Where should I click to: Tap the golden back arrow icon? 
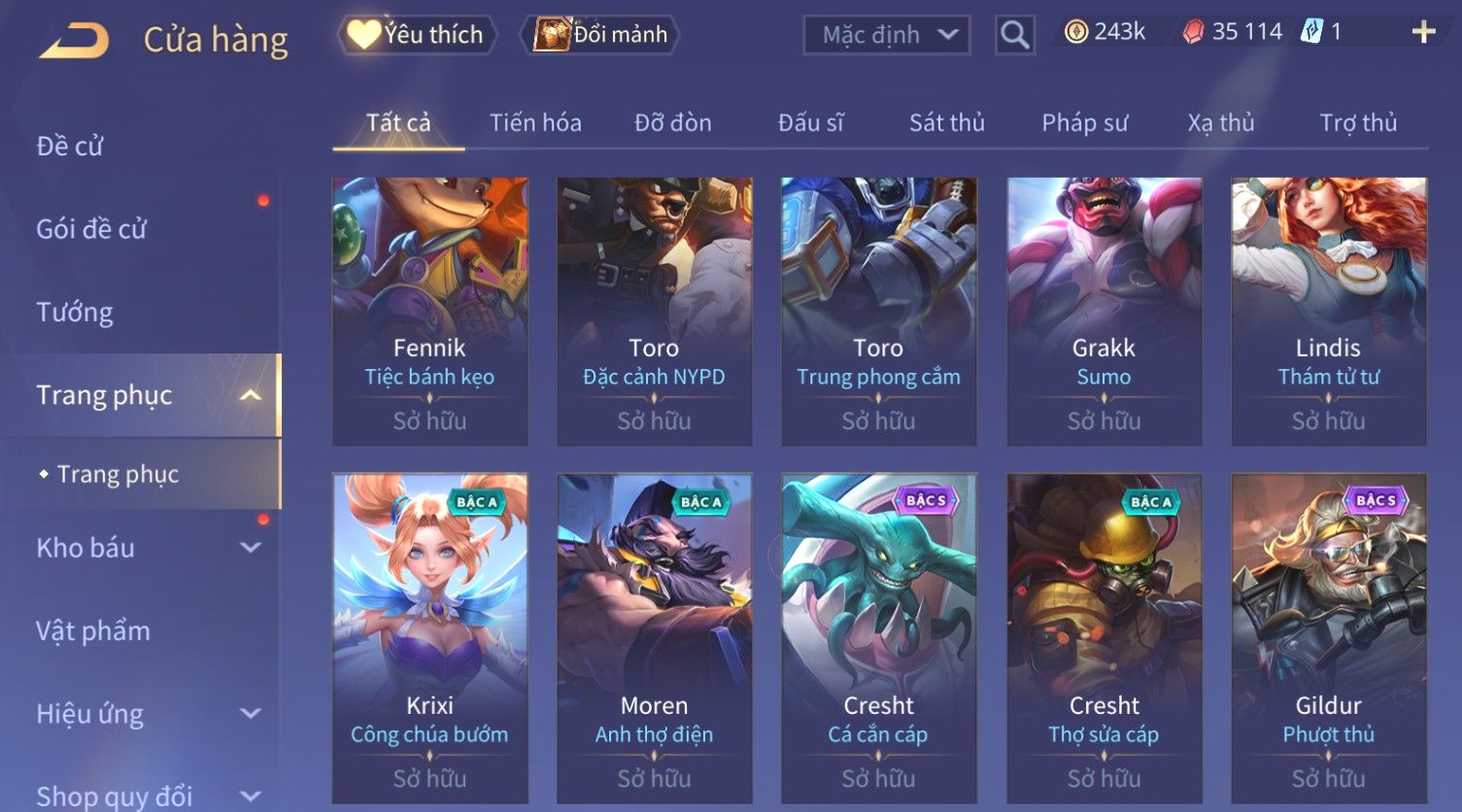click(x=74, y=40)
